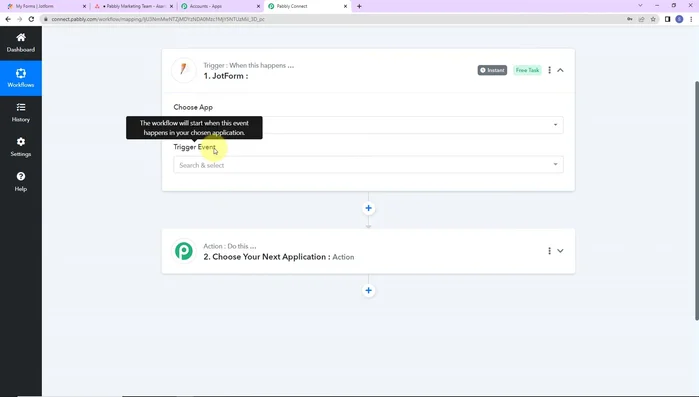Open the Choose App dropdown

click(368, 125)
